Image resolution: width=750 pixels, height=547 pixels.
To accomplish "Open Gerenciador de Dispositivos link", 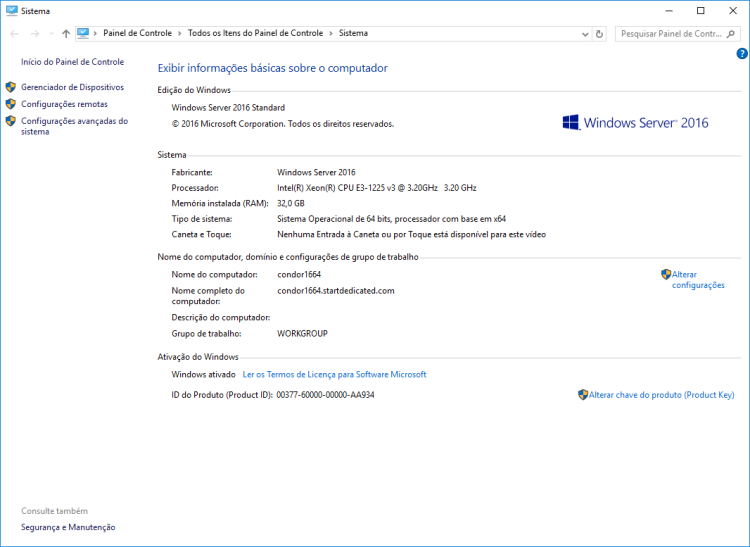I will point(72,87).
